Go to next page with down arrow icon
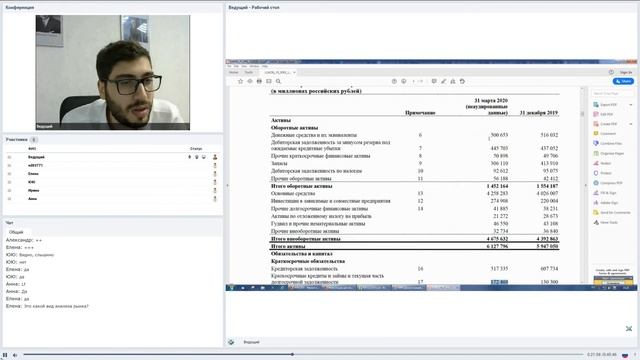 [x=404, y=81]
